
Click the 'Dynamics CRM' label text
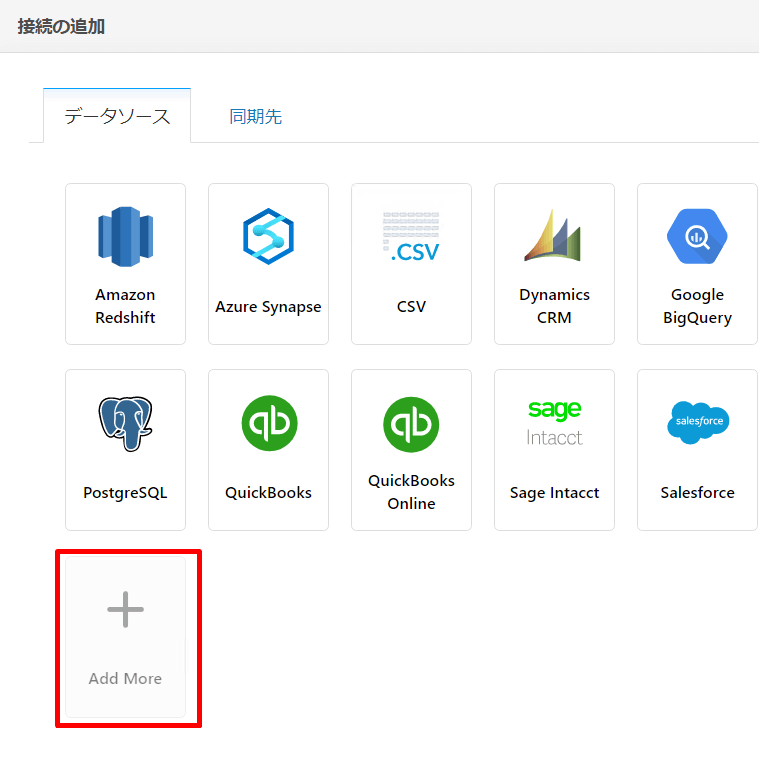[554, 306]
